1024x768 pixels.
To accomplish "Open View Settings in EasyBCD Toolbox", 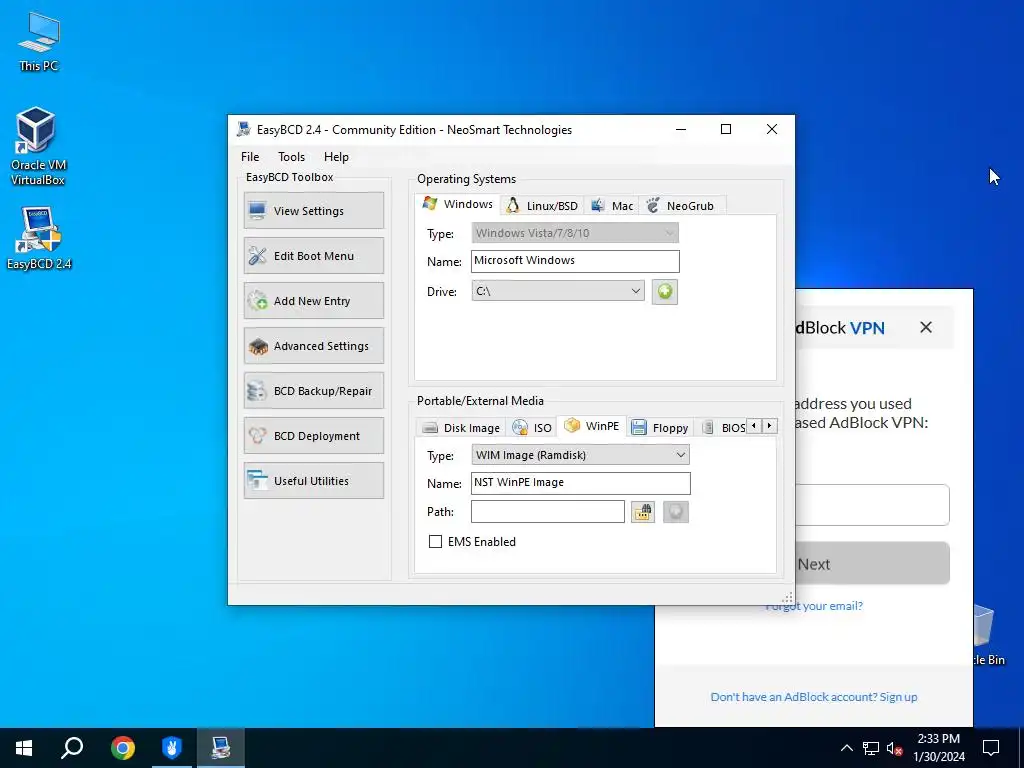I will tap(313, 210).
